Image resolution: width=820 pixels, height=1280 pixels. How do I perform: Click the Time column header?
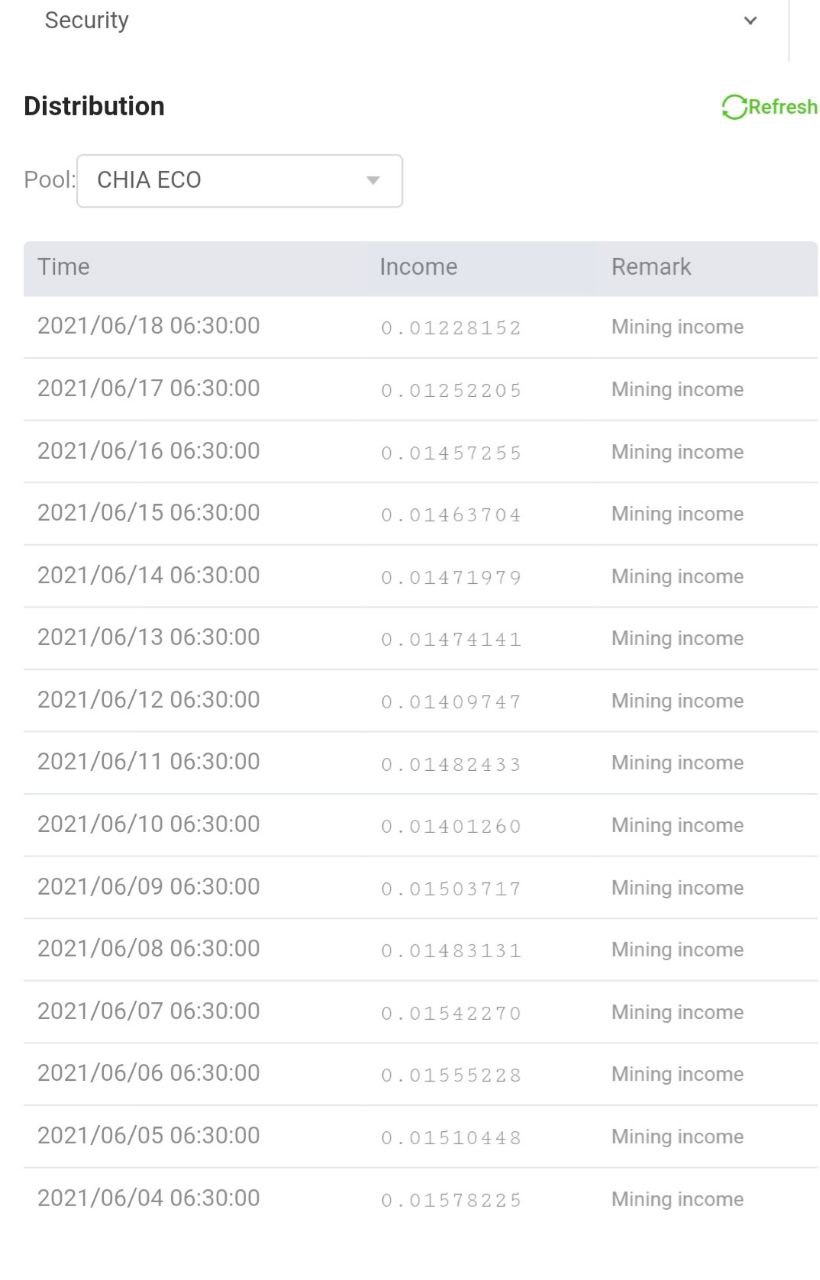coord(64,267)
